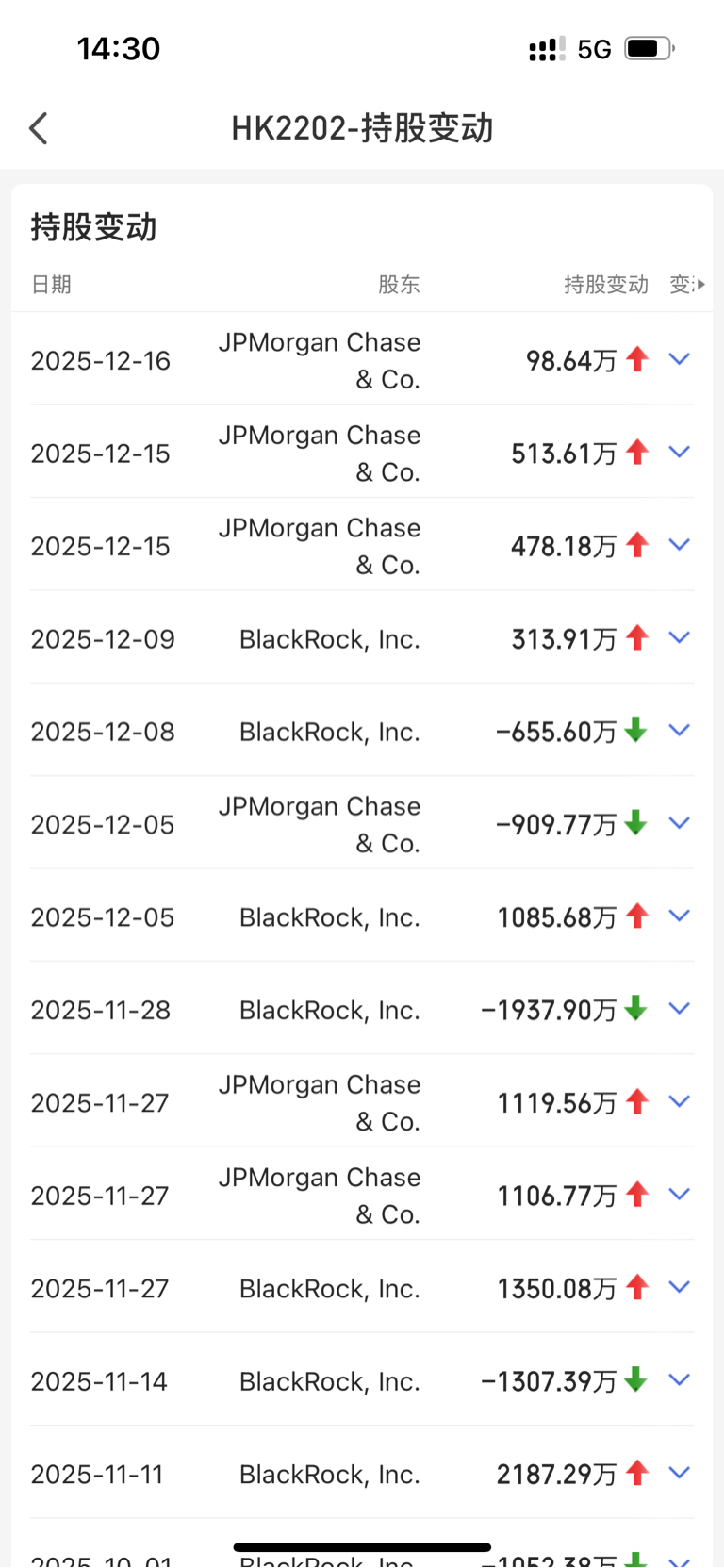Screen dimensions: 724x1568
Task: Tap the battery icon in status bar
Action: tap(649, 48)
